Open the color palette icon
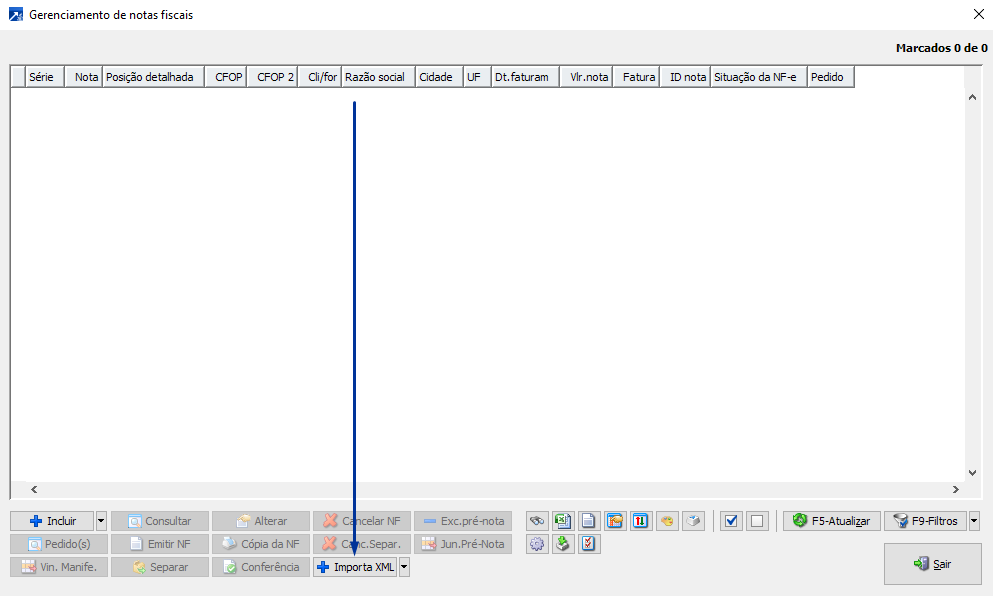Image resolution: width=993 pixels, height=596 pixels. click(667, 521)
